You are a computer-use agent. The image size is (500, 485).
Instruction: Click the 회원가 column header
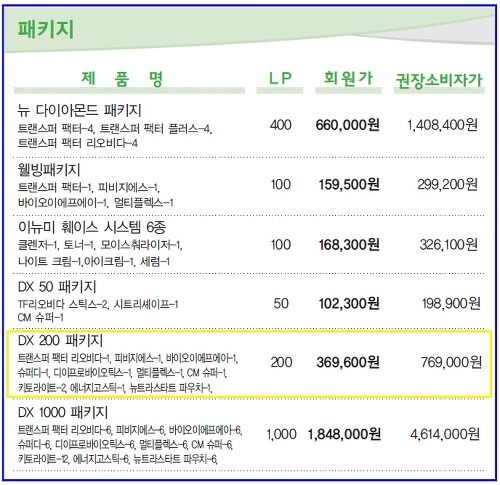(x=348, y=79)
